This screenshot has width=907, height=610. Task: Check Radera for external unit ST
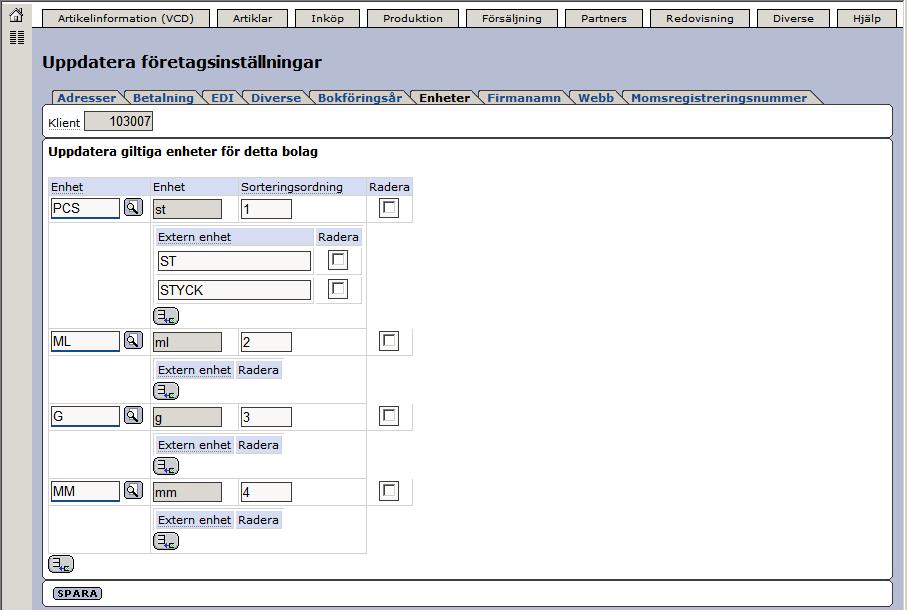tap(338, 260)
